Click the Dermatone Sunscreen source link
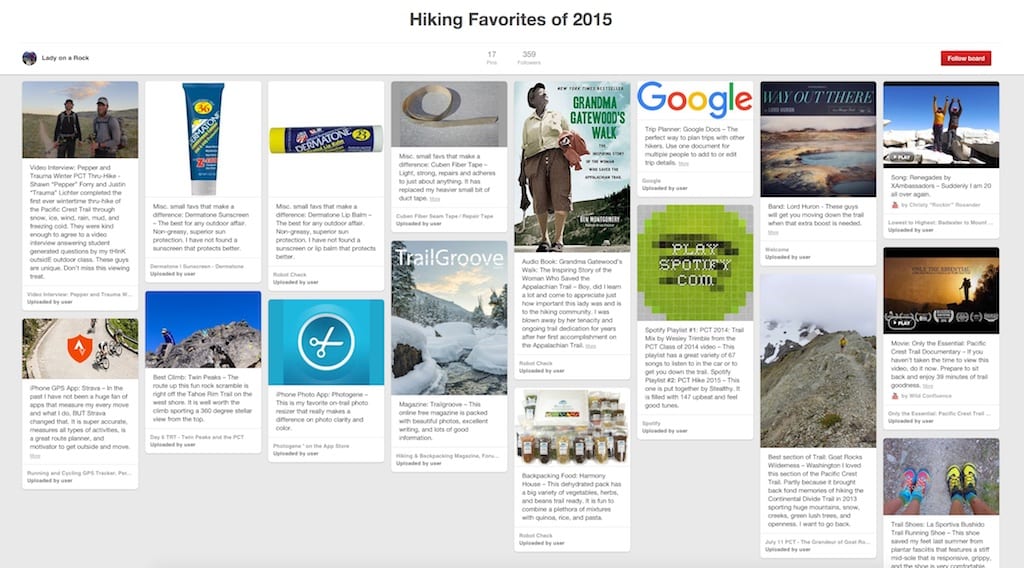Image resolution: width=1024 pixels, height=568 pixels. pyautogui.click(x=197, y=266)
